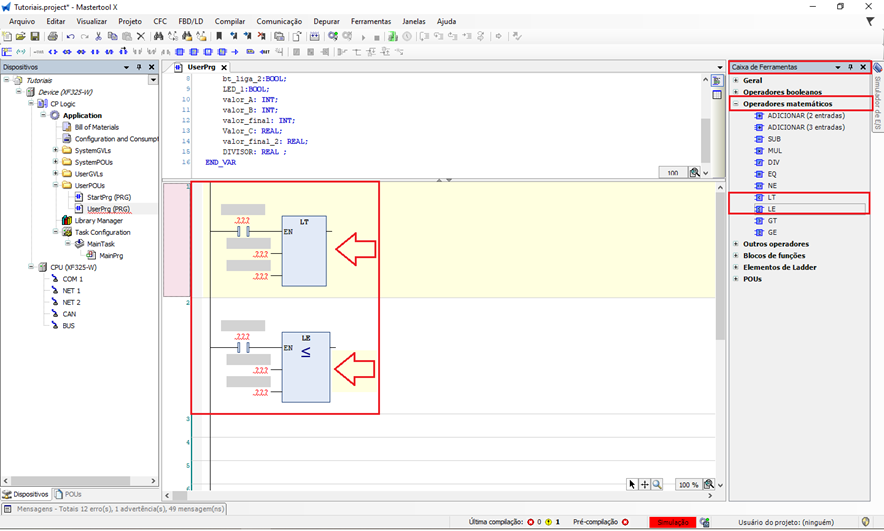884x531 pixels.
Task: Open the Compilar menu
Action: (x=230, y=20)
